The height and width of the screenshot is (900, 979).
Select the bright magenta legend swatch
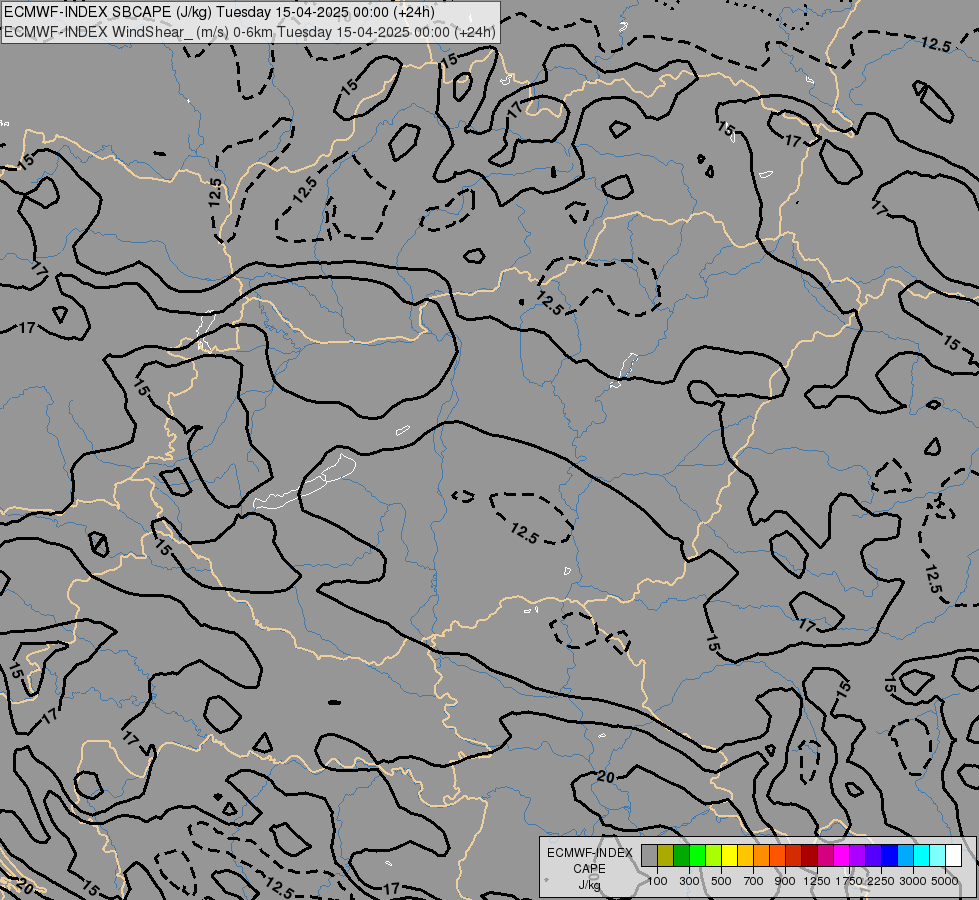[x=841, y=855]
